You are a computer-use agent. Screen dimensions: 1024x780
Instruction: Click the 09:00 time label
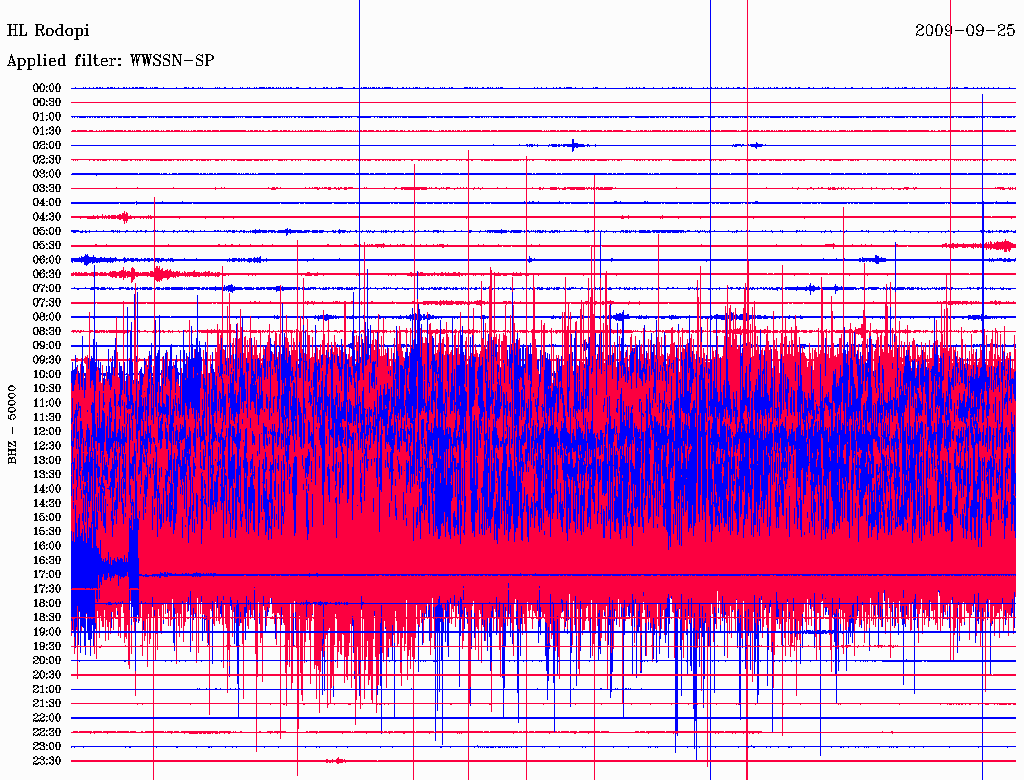(x=46, y=346)
